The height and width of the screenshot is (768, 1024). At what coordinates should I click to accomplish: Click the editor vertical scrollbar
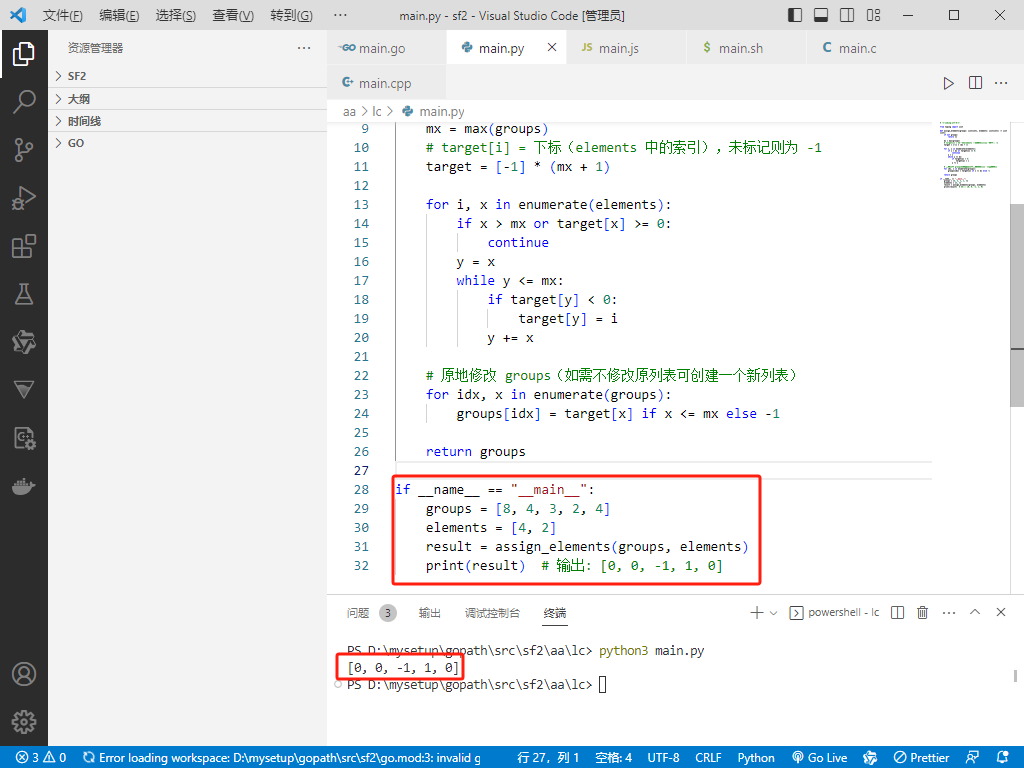1017,305
